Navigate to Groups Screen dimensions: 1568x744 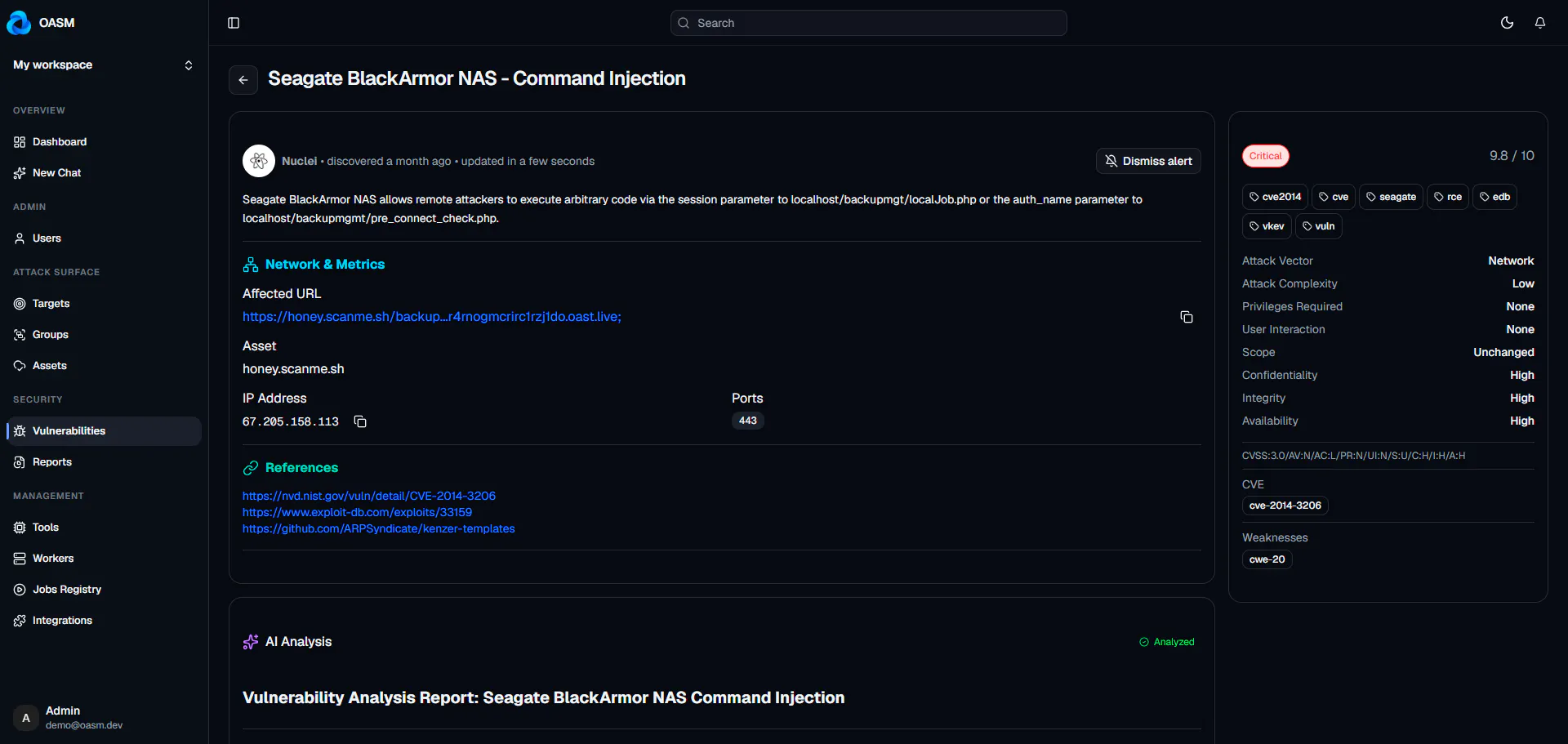click(x=104, y=335)
